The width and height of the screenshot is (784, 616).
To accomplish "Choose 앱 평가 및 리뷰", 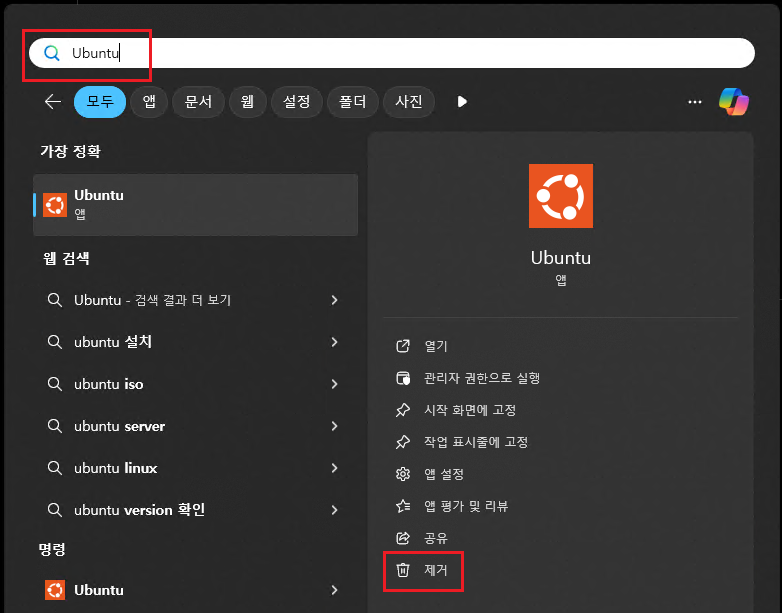I will pyautogui.click(x=466, y=506).
